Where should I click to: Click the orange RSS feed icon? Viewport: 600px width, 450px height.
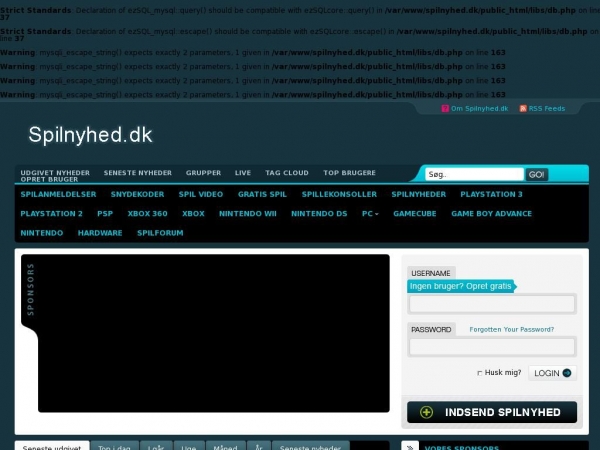point(523,109)
